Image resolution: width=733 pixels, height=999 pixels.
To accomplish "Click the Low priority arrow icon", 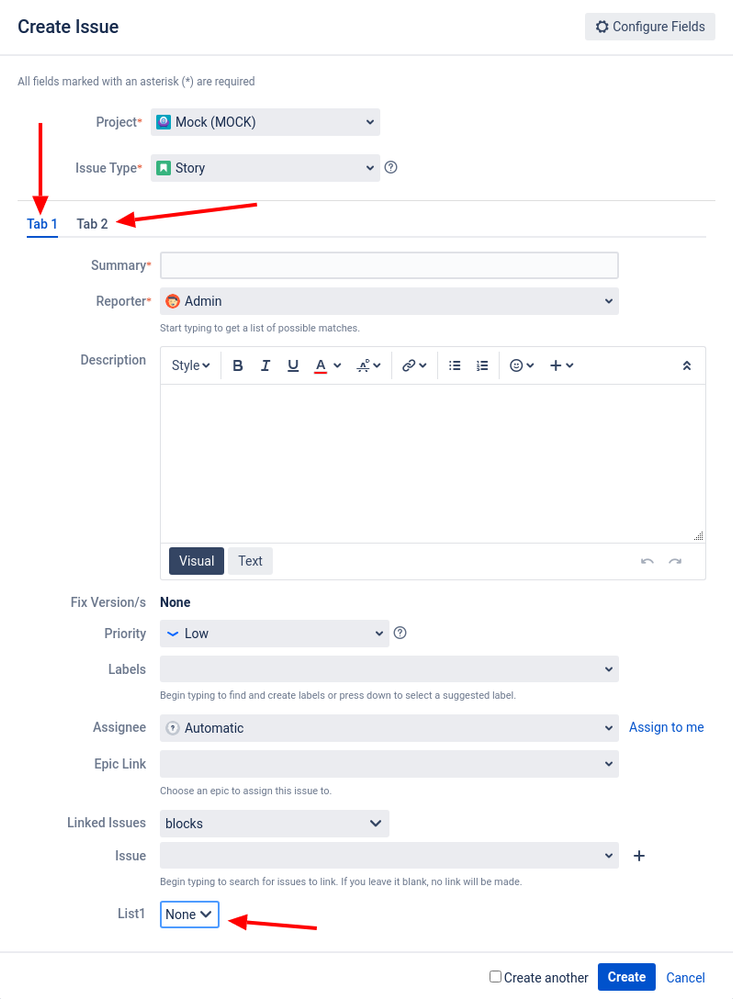I will (172, 634).
